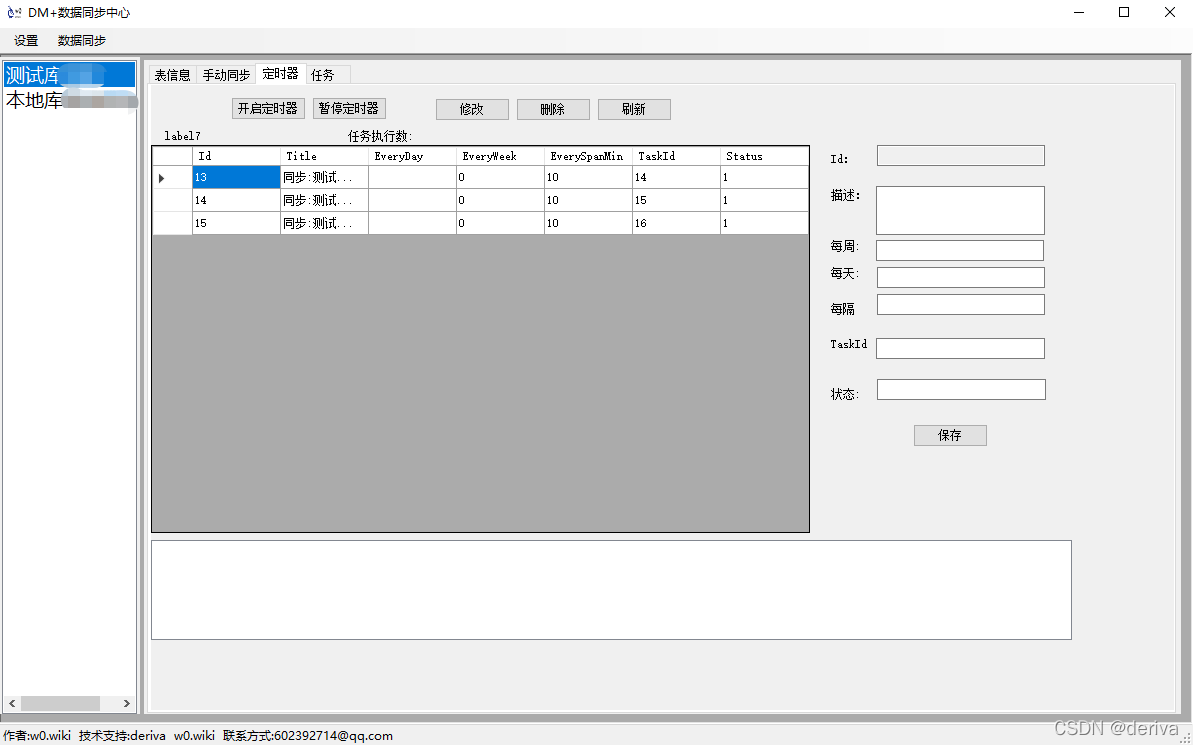Viewport: 1193px width, 745px height.
Task: Open the 设置 menu
Action: (x=26, y=41)
